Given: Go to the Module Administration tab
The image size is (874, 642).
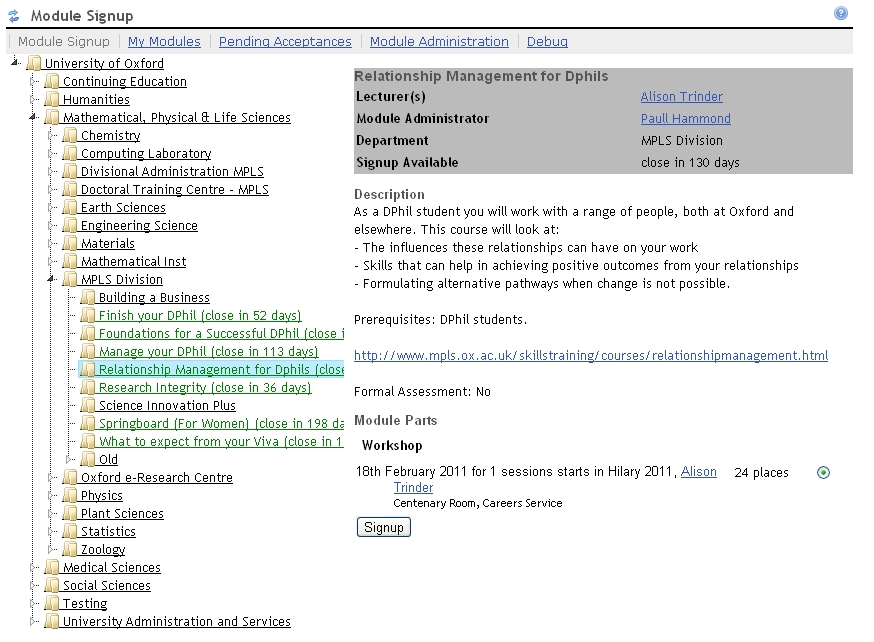Looking at the screenshot, I should click(439, 42).
